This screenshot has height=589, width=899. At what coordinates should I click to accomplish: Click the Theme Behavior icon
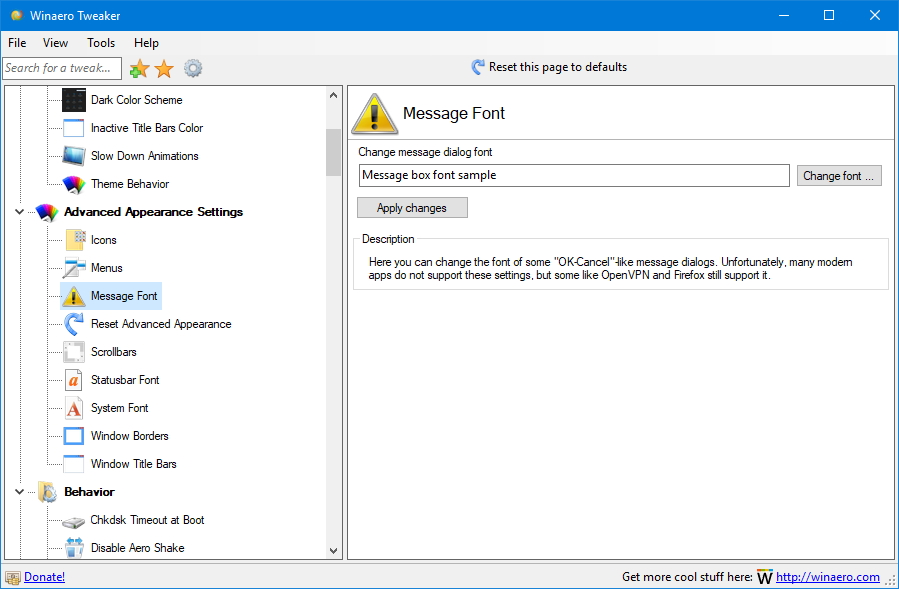[x=74, y=184]
